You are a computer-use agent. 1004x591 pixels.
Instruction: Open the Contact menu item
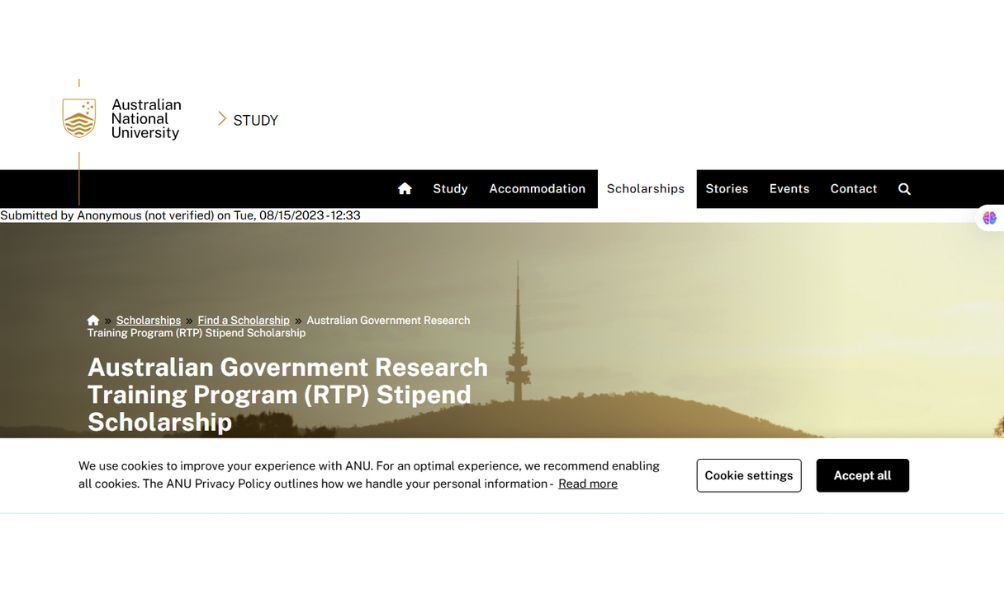pos(854,189)
